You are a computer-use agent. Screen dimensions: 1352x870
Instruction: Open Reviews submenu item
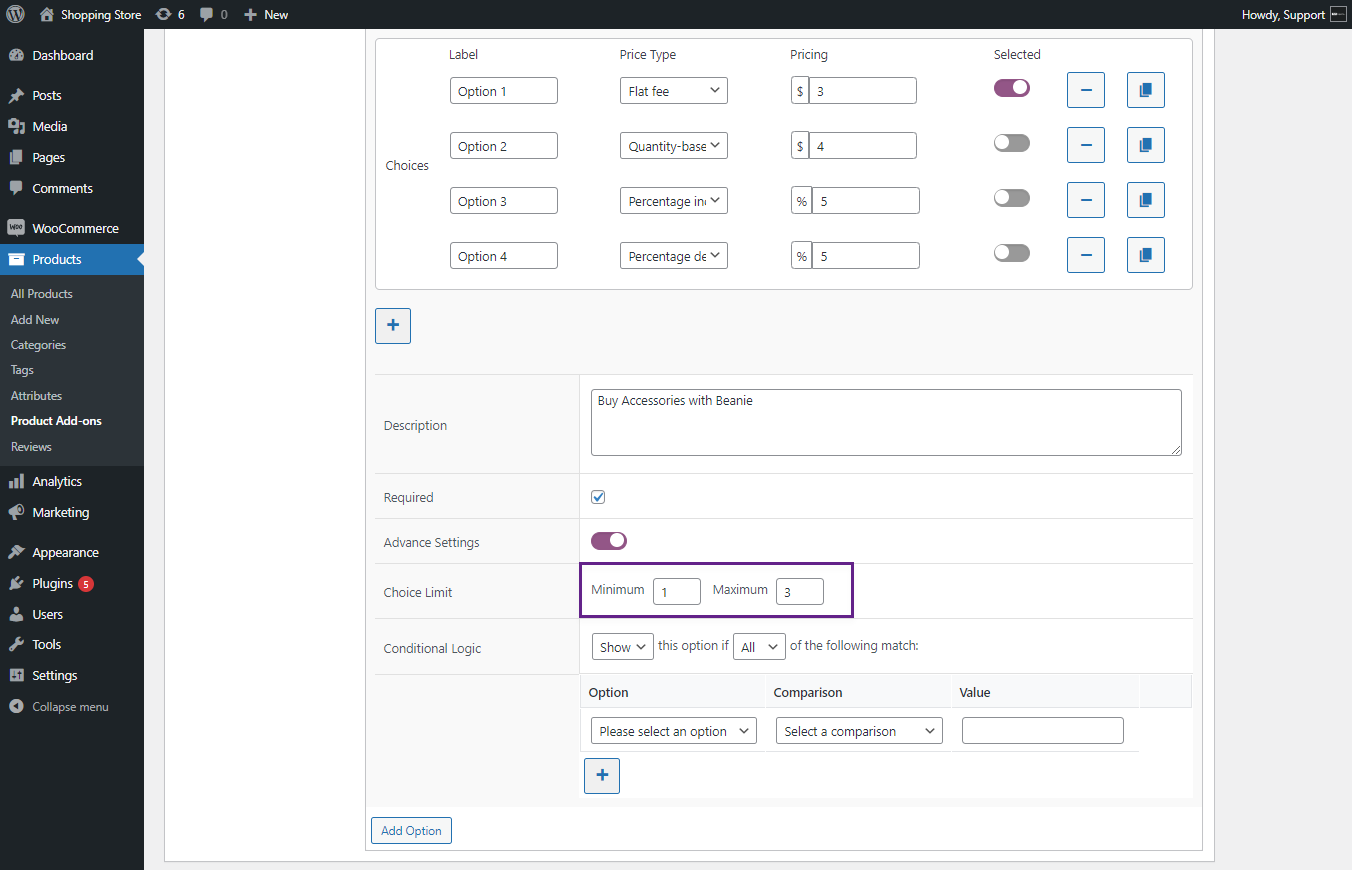coord(31,447)
